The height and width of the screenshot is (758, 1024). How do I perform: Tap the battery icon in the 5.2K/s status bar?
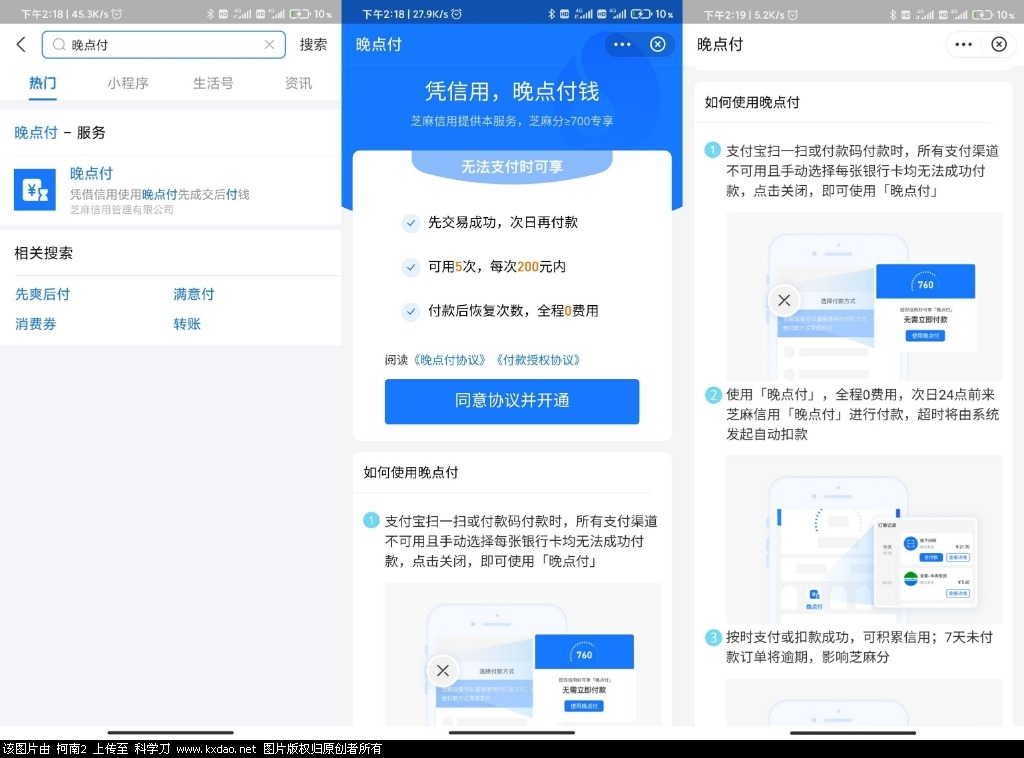pos(982,14)
